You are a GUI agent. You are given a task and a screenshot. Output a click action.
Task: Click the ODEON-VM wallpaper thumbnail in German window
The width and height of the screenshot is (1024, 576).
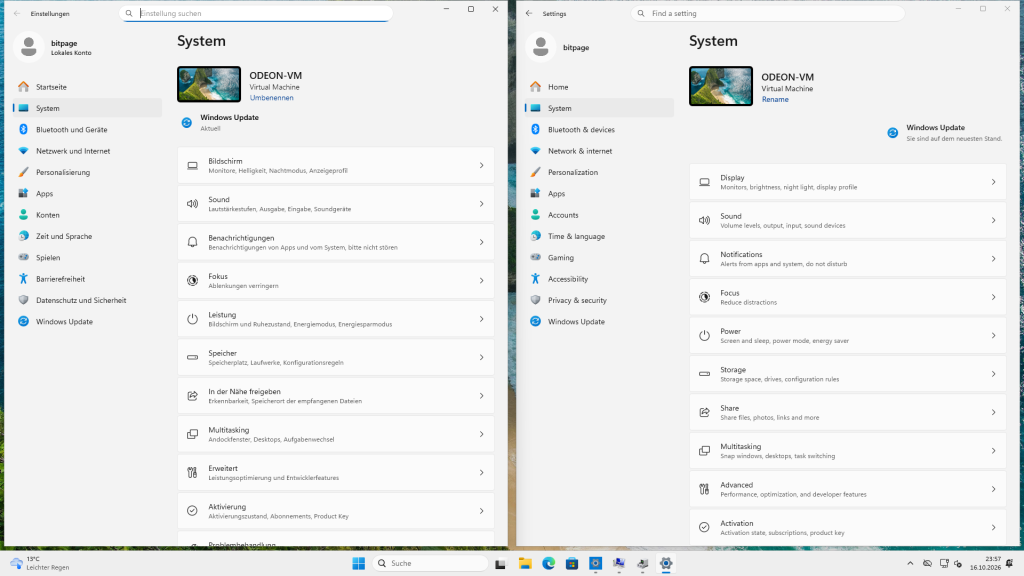point(209,84)
